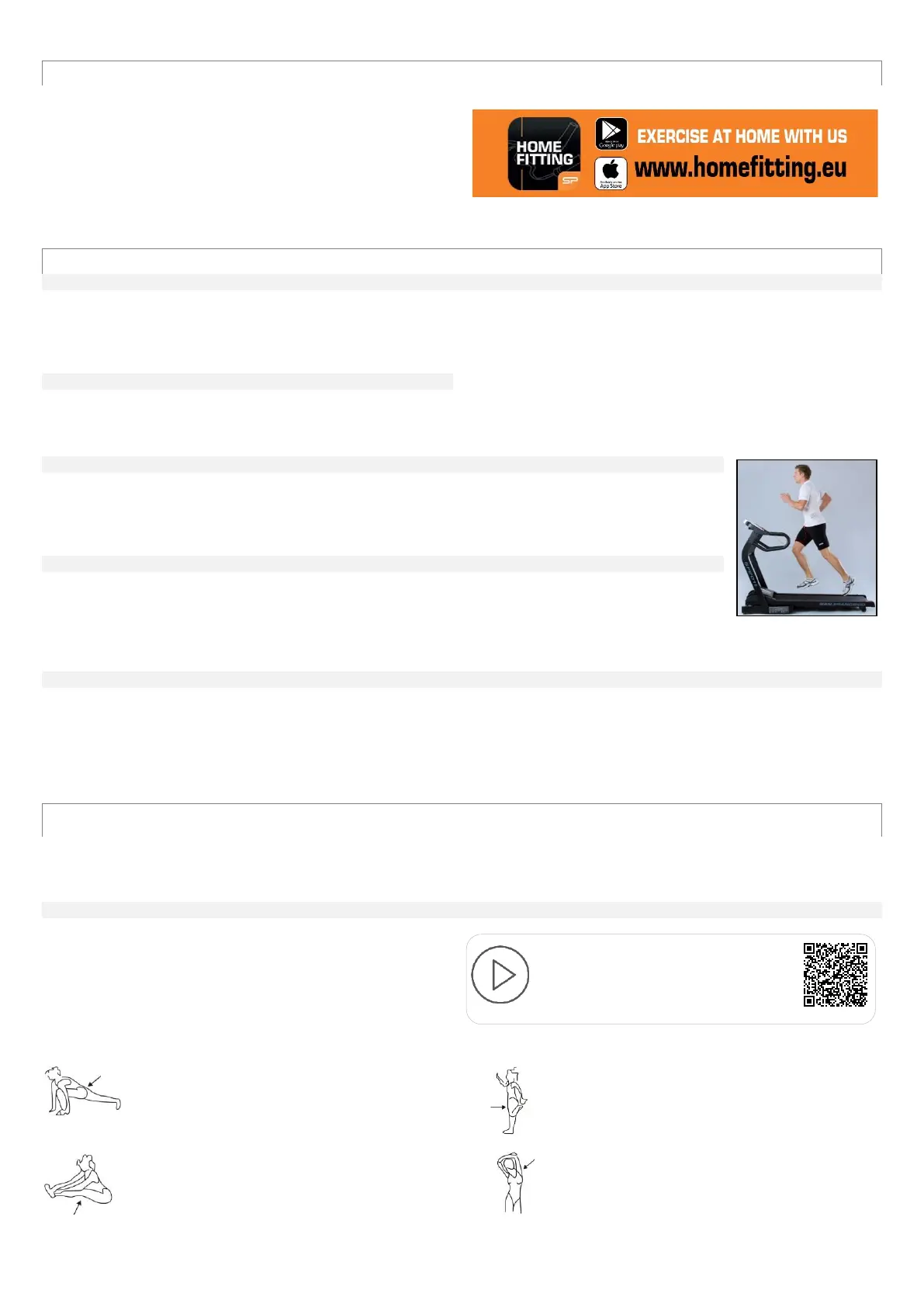924x1307 pixels.
Task: Click the circular play video button
Action: click(500, 975)
